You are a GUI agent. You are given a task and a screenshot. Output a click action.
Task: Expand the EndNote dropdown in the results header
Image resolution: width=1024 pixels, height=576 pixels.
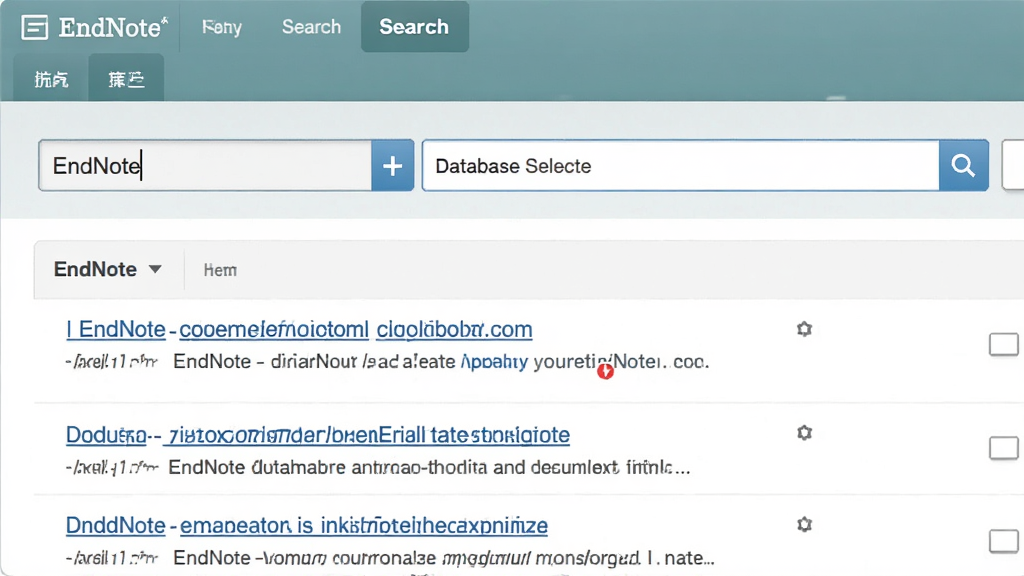click(108, 270)
